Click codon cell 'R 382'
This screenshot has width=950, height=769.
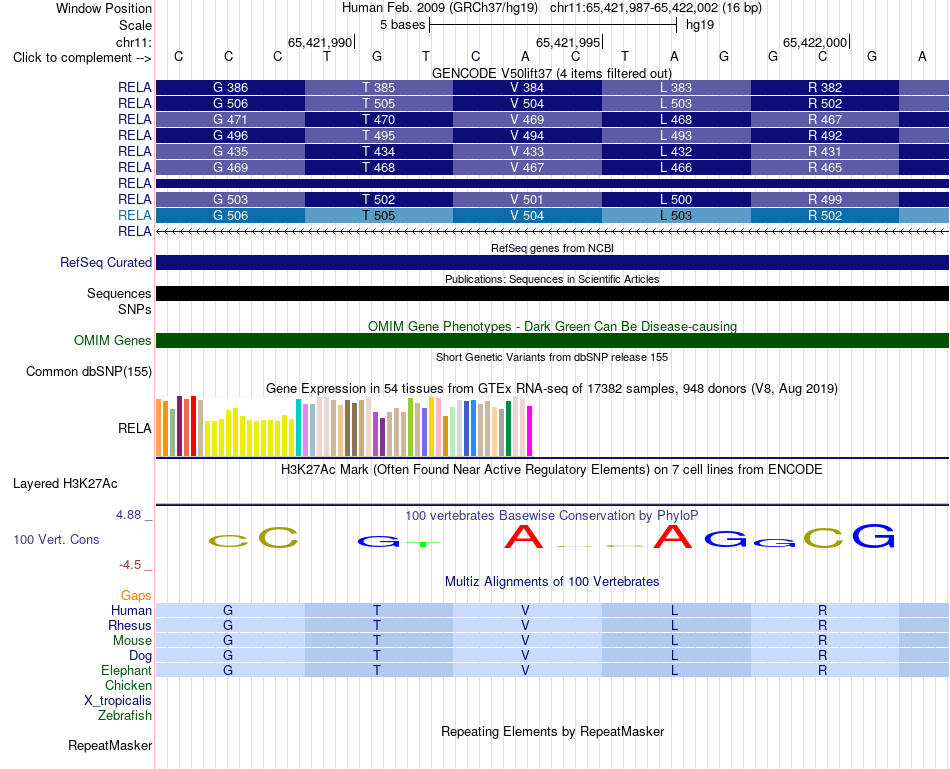[825, 87]
